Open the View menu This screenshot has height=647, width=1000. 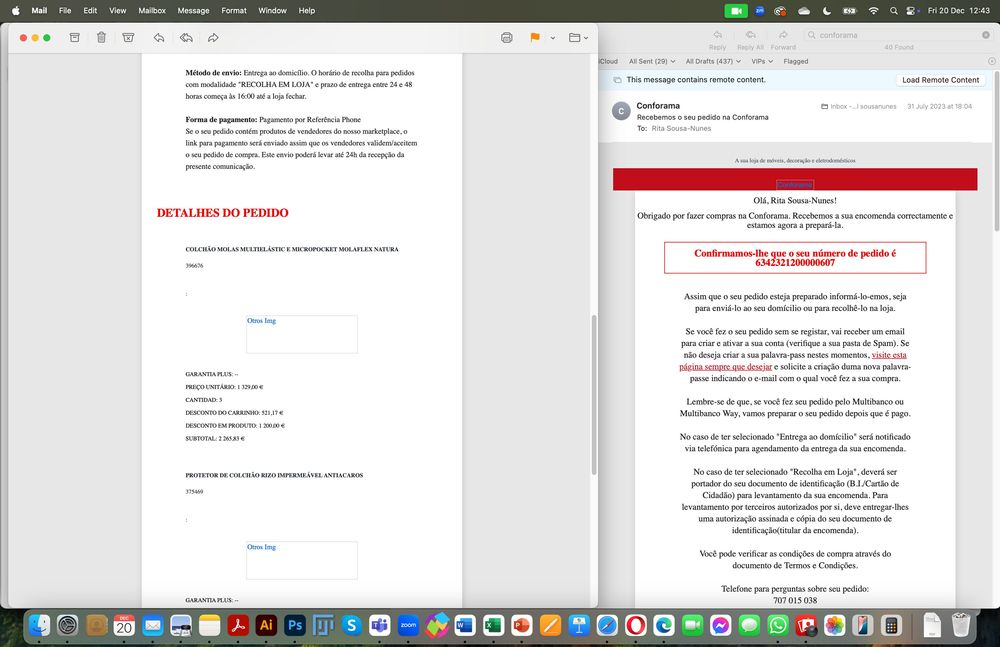117,10
